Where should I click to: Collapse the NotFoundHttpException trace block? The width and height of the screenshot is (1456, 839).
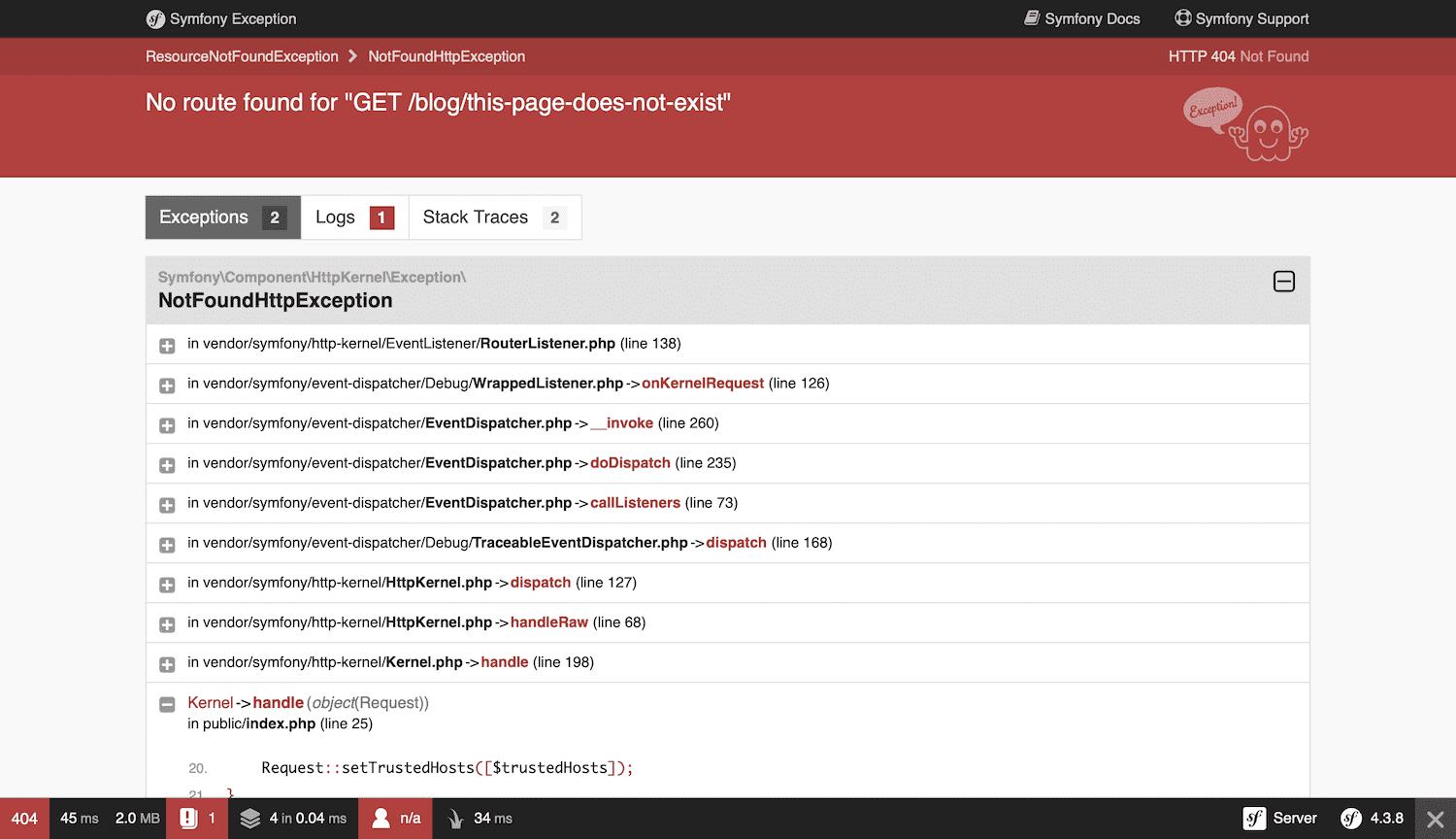[x=1283, y=282]
